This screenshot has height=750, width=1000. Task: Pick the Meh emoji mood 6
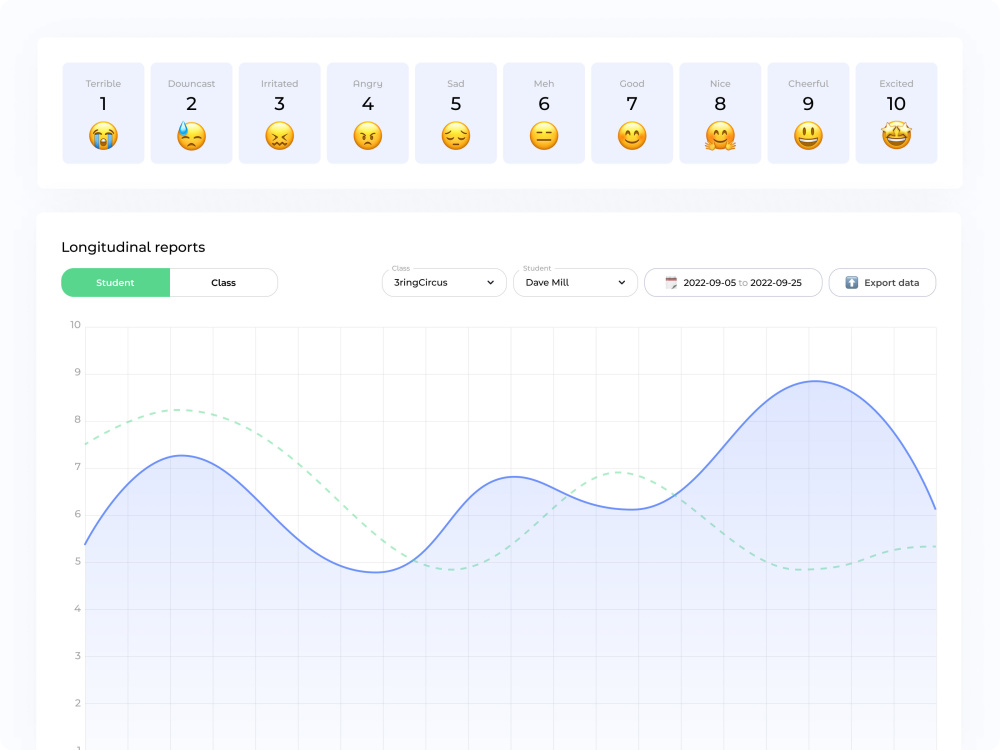544,113
